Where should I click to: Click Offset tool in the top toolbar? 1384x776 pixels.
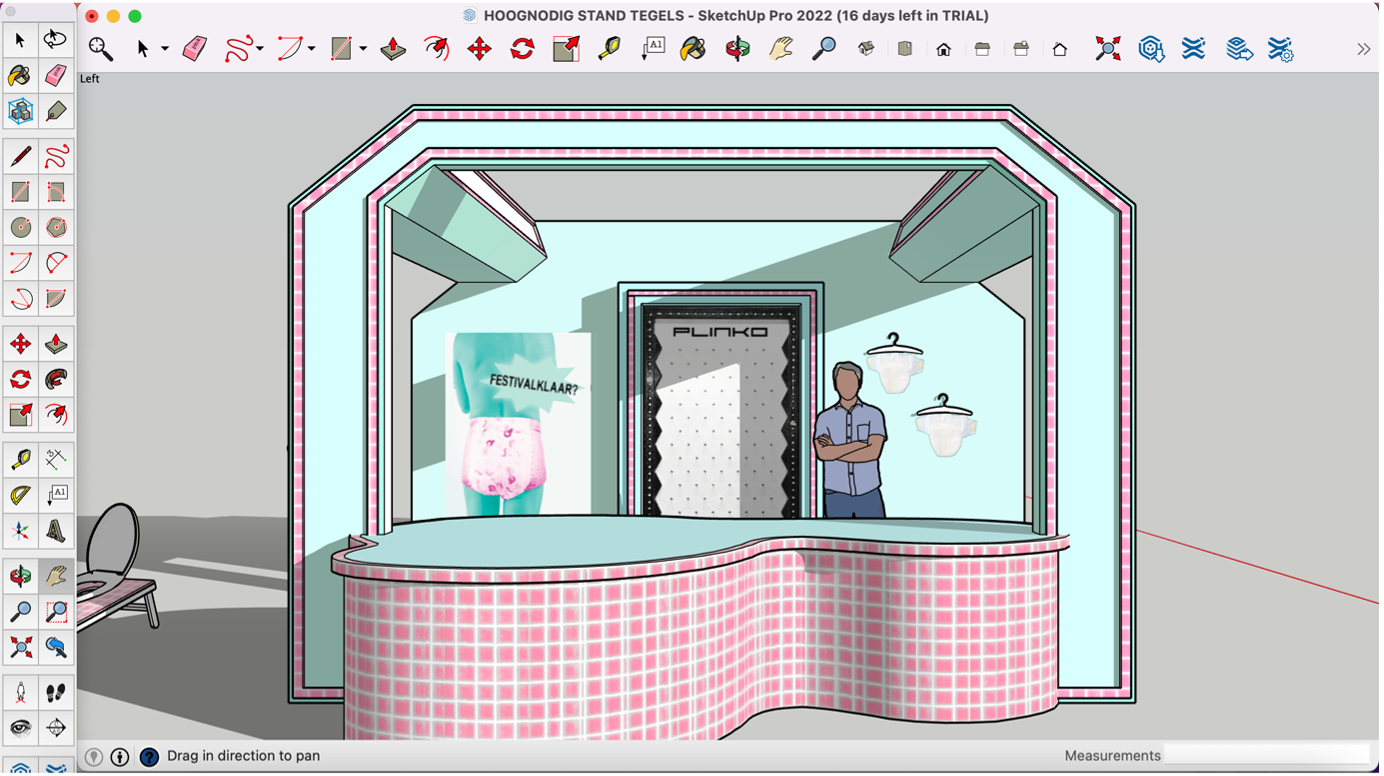436,48
